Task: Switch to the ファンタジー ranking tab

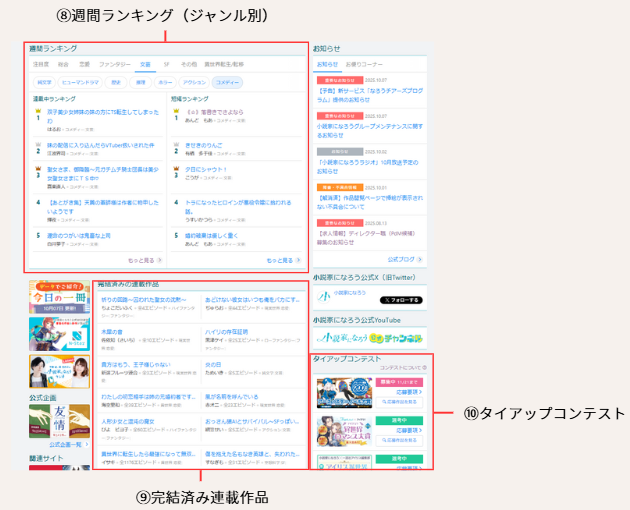Action: 115,64
